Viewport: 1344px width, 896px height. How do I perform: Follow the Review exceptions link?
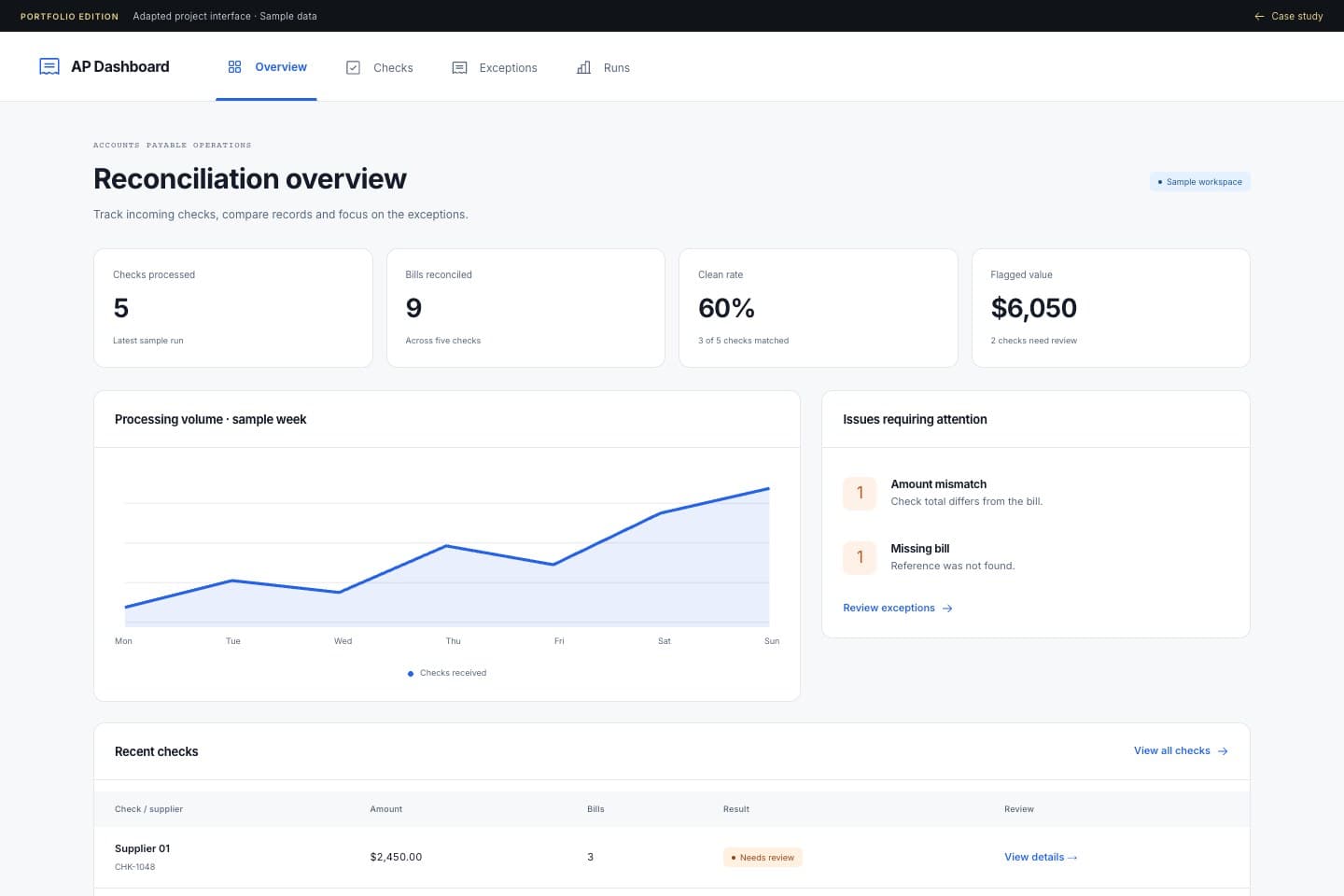[898, 608]
